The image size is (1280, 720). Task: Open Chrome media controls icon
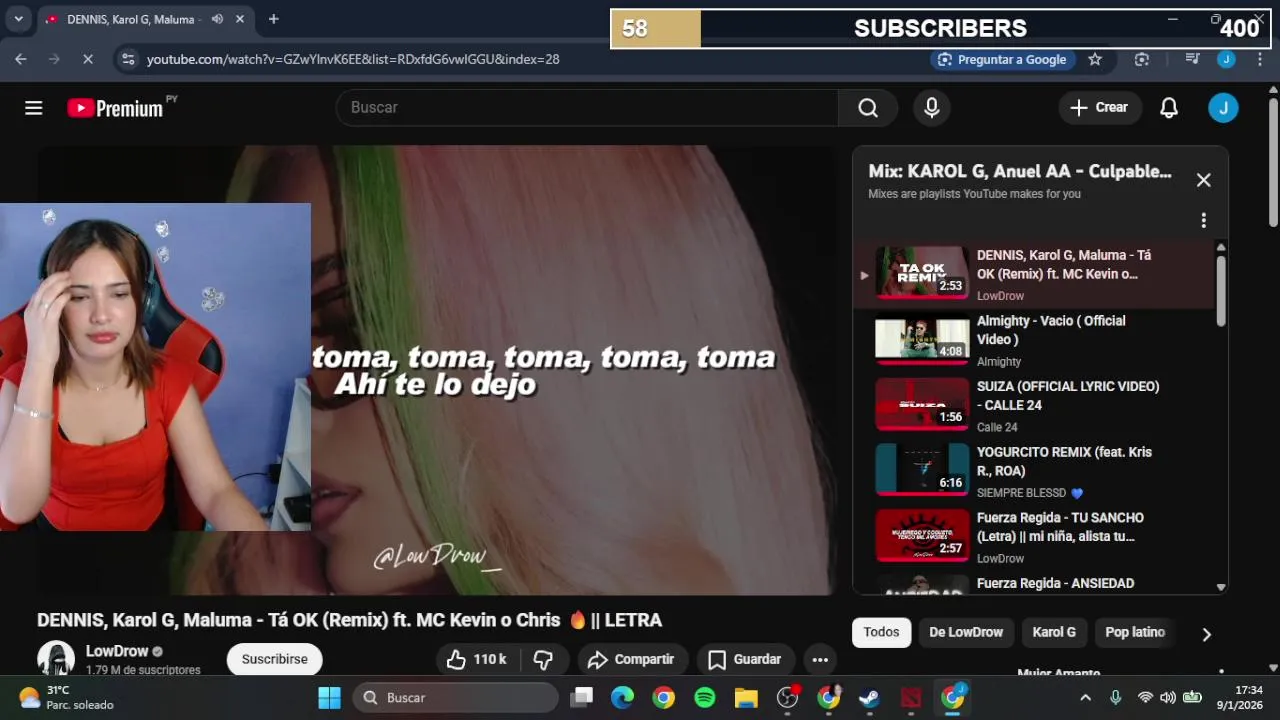[1192, 59]
